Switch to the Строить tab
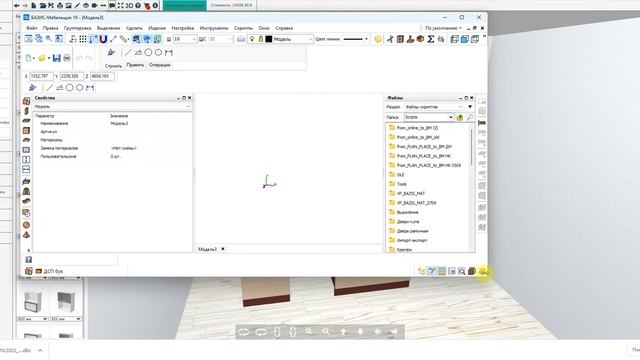 coord(113,65)
